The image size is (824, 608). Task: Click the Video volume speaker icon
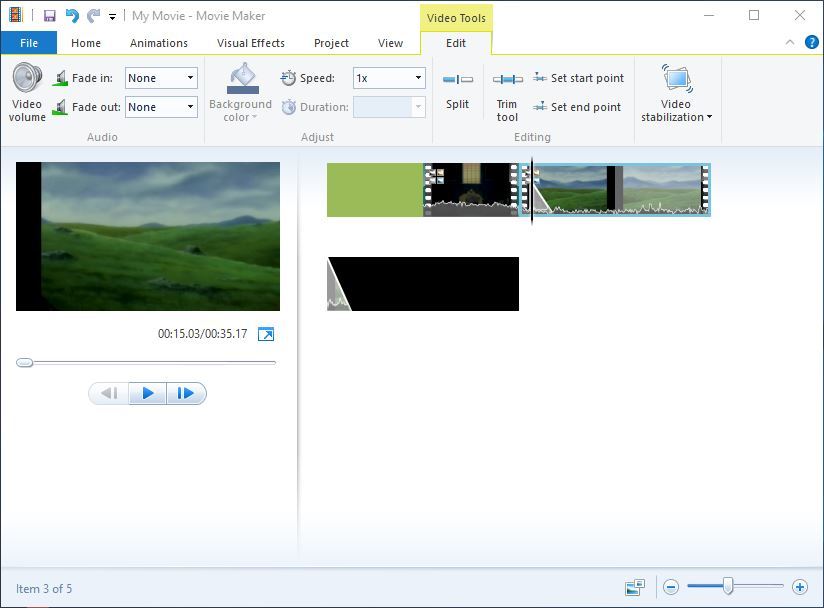[27, 78]
